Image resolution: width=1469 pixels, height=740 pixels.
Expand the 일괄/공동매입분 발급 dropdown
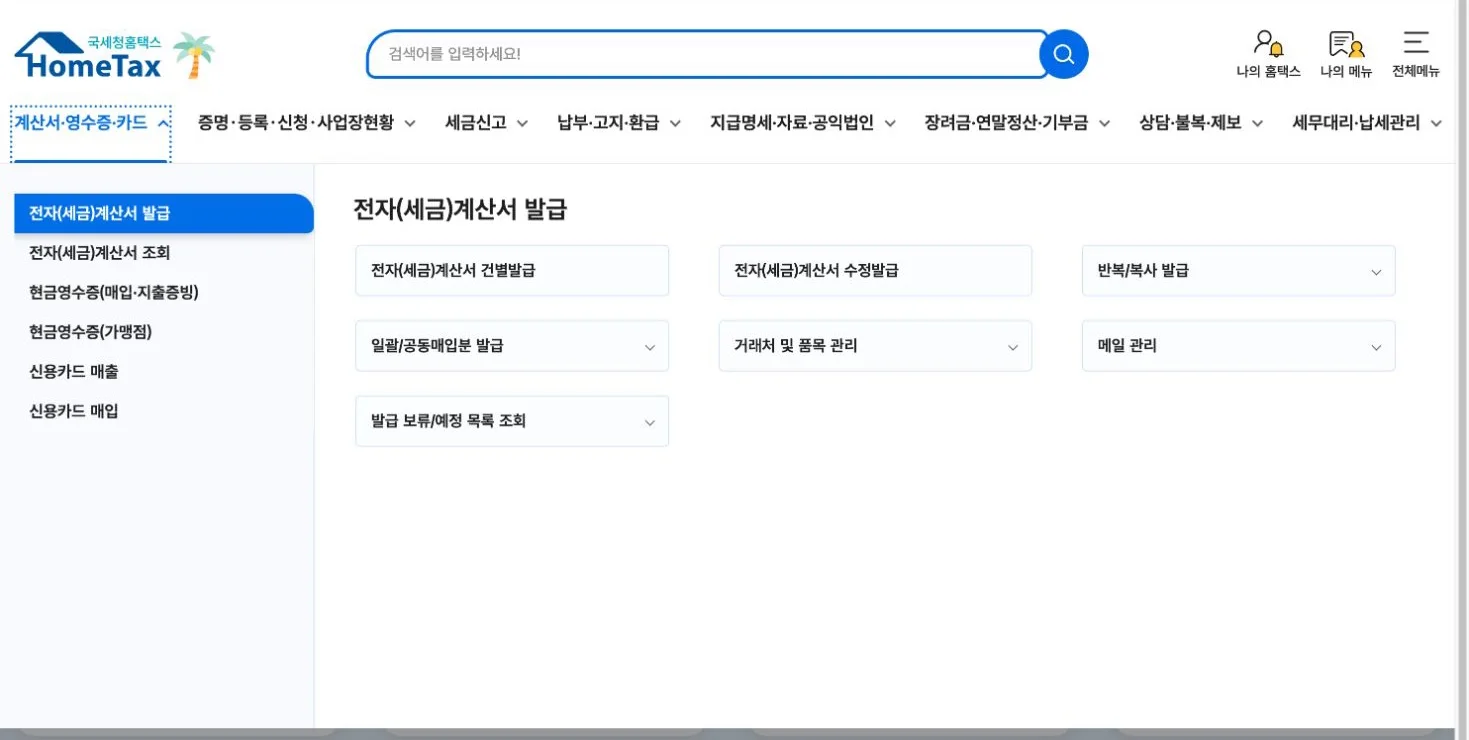512,346
